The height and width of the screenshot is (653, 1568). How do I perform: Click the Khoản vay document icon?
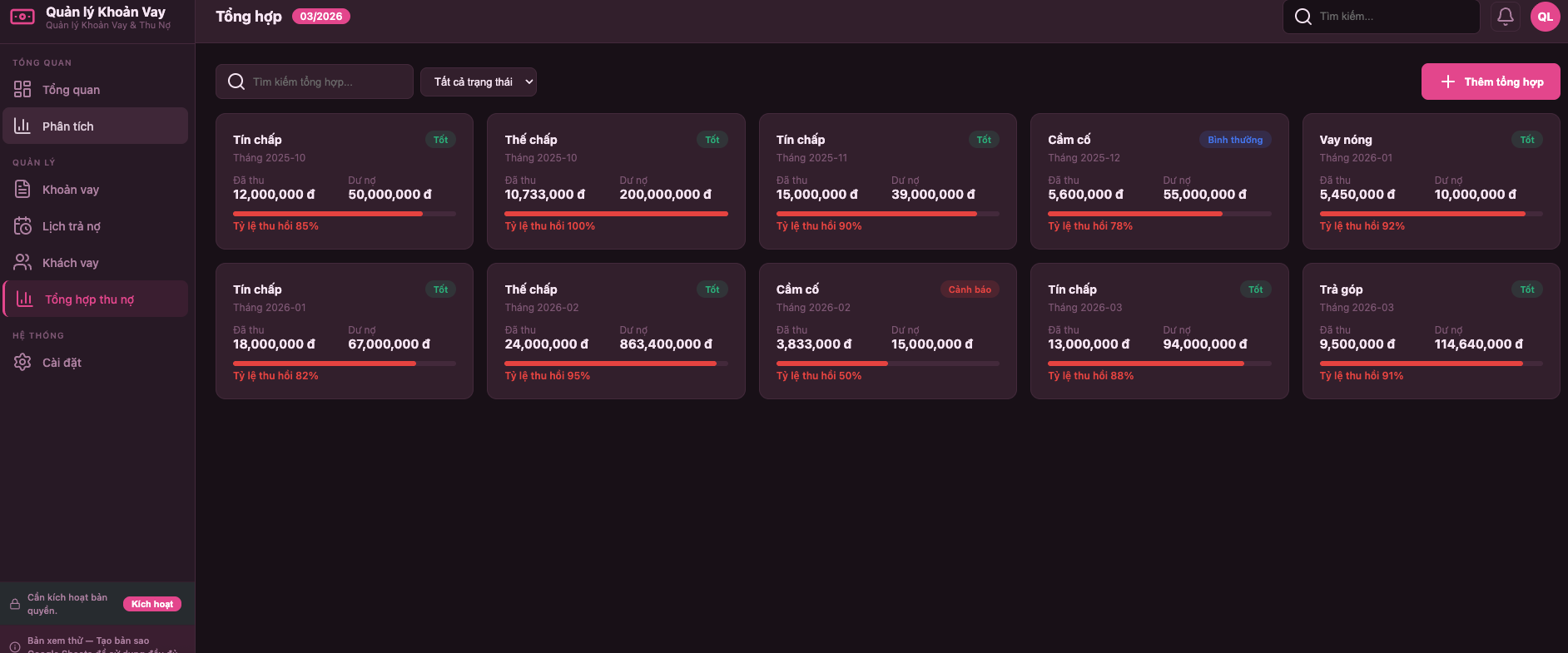click(x=23, y=189)
